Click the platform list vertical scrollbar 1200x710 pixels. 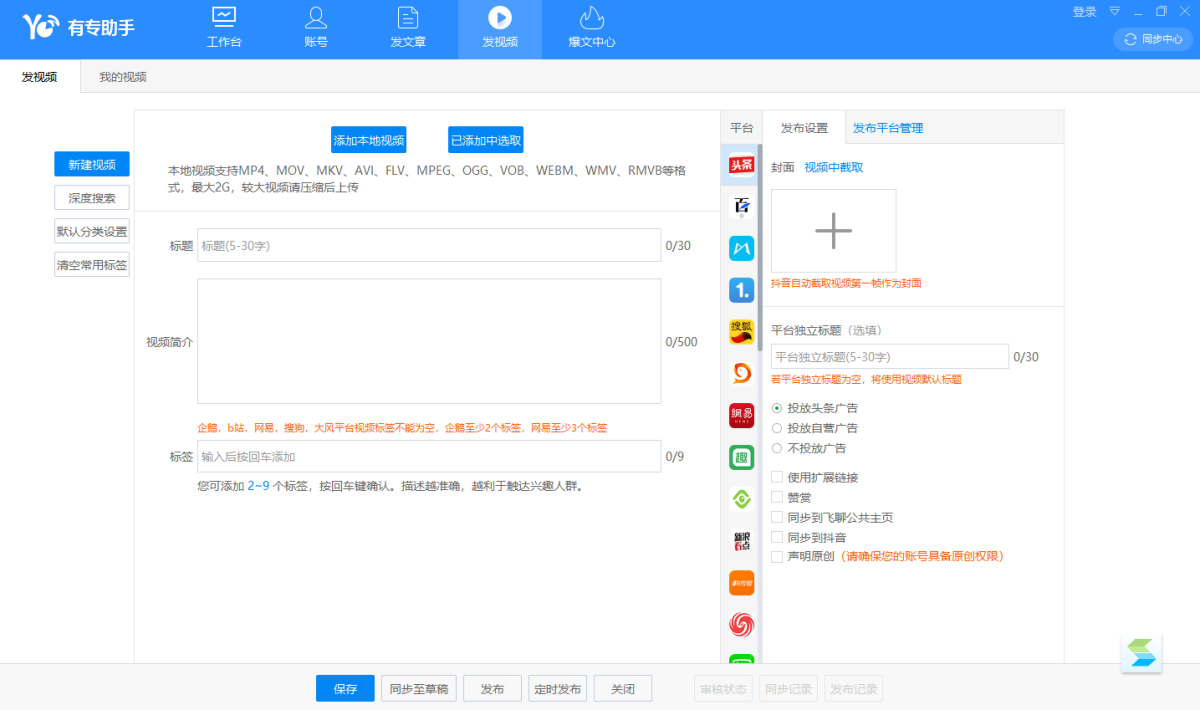click(759, 250)
